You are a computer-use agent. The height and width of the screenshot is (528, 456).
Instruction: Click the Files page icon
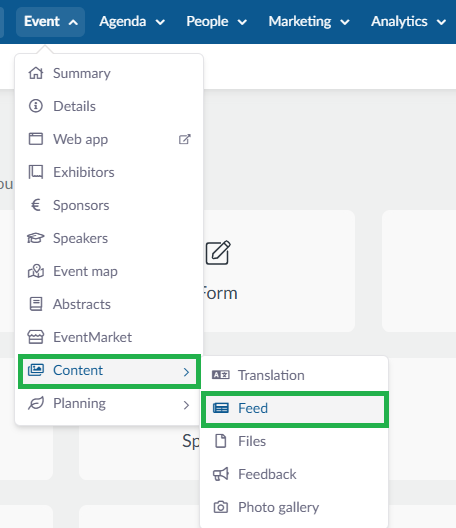tap(221, 441)
